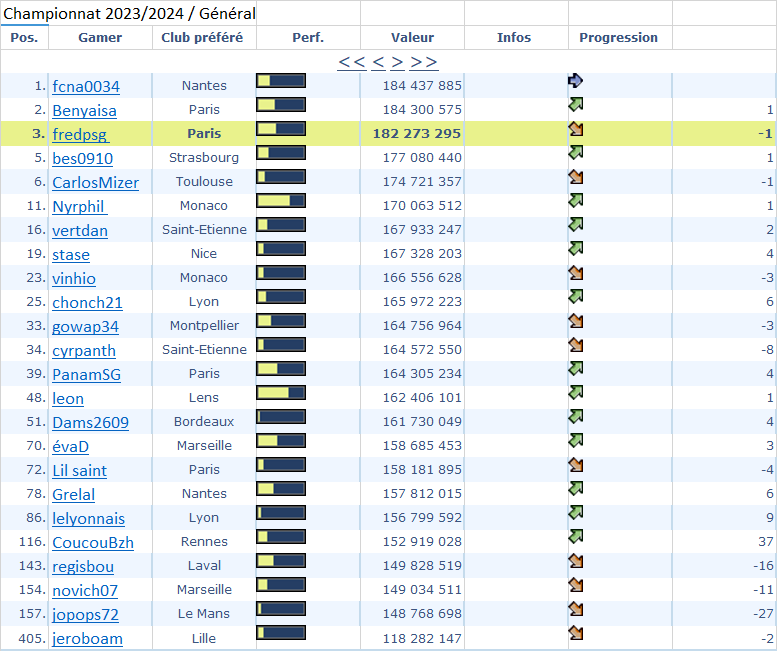Open gamer profile chonch21
This screenshot has height=651, width=777.
tap(88, 302)
